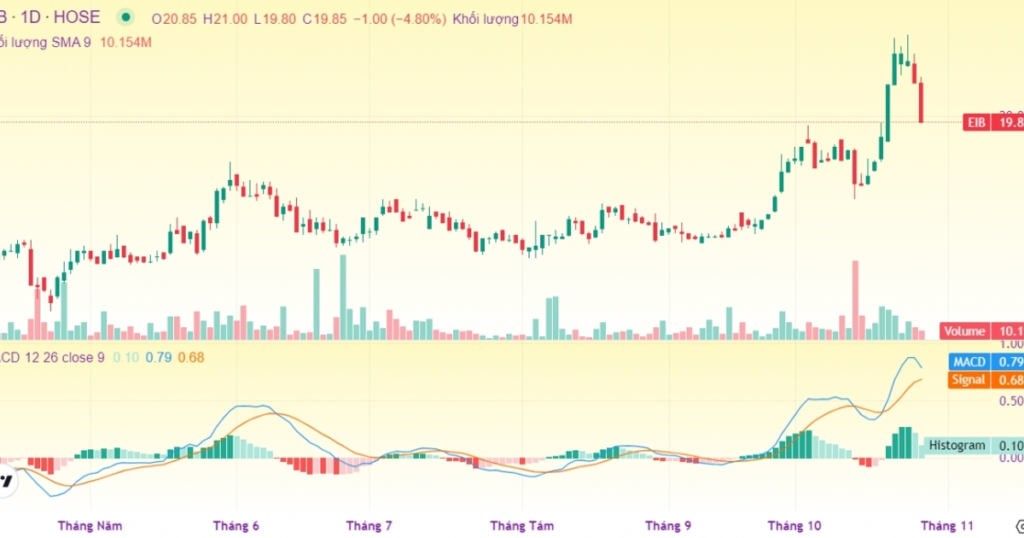This screenshot has width=1024, height=538.
Task: Click the green market status dot
Action: (125, 18)
